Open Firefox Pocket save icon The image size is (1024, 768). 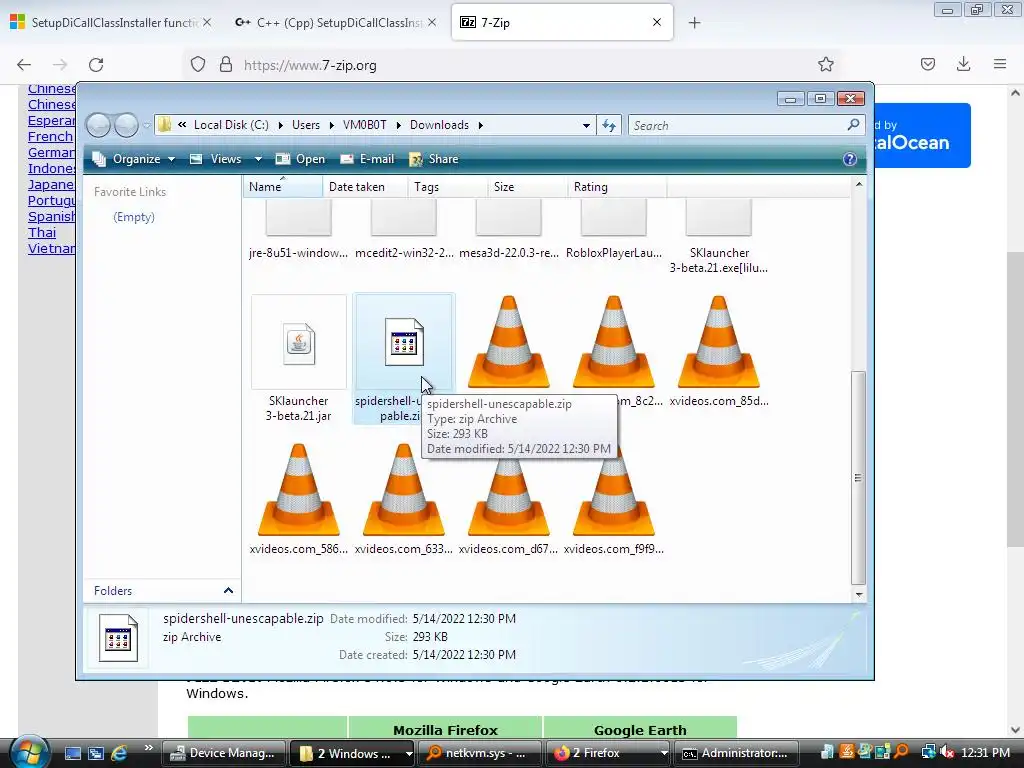[x=927, y=64]
